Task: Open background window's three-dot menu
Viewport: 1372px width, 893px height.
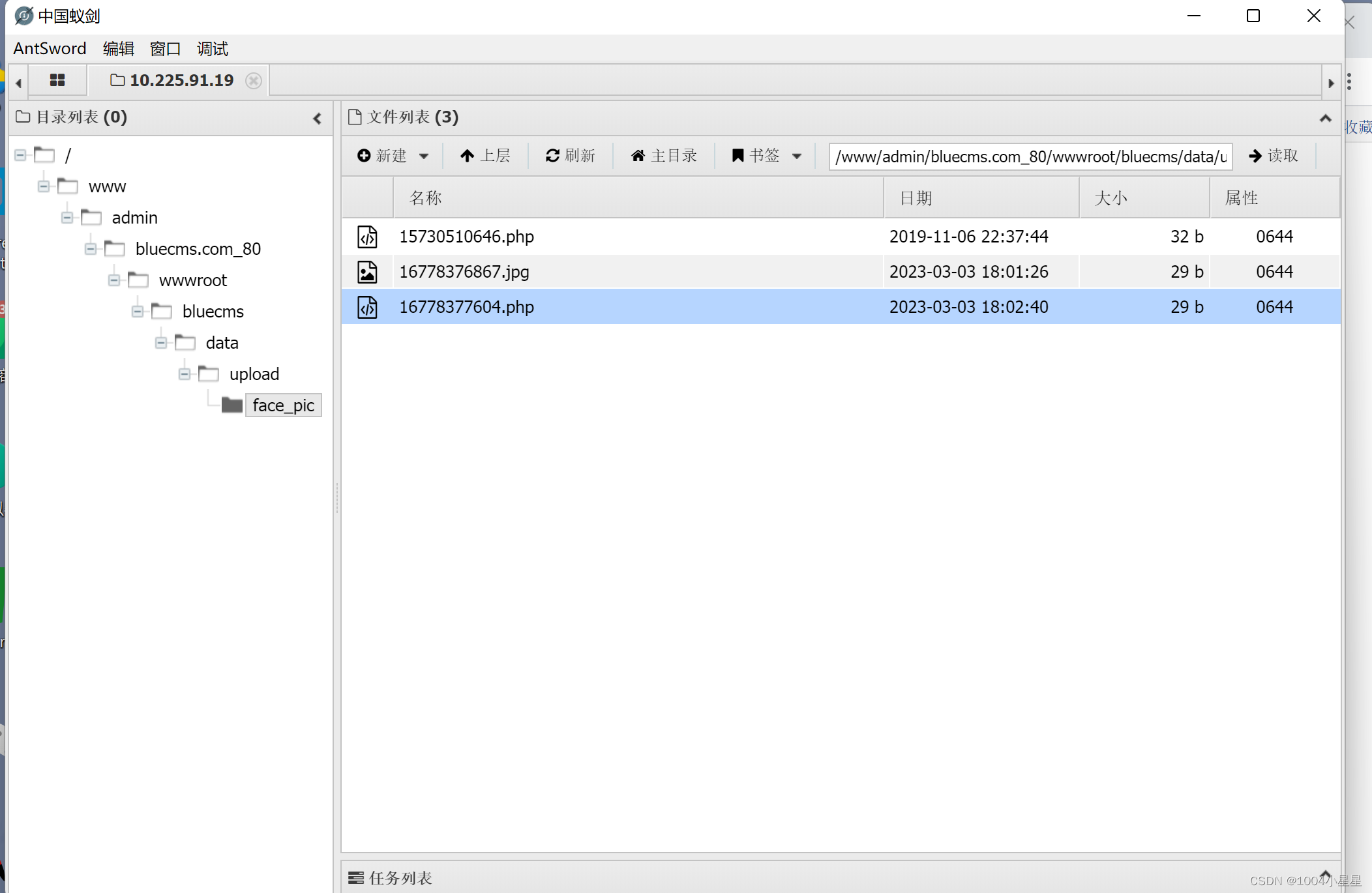Action: click(x=1349, y=81)
